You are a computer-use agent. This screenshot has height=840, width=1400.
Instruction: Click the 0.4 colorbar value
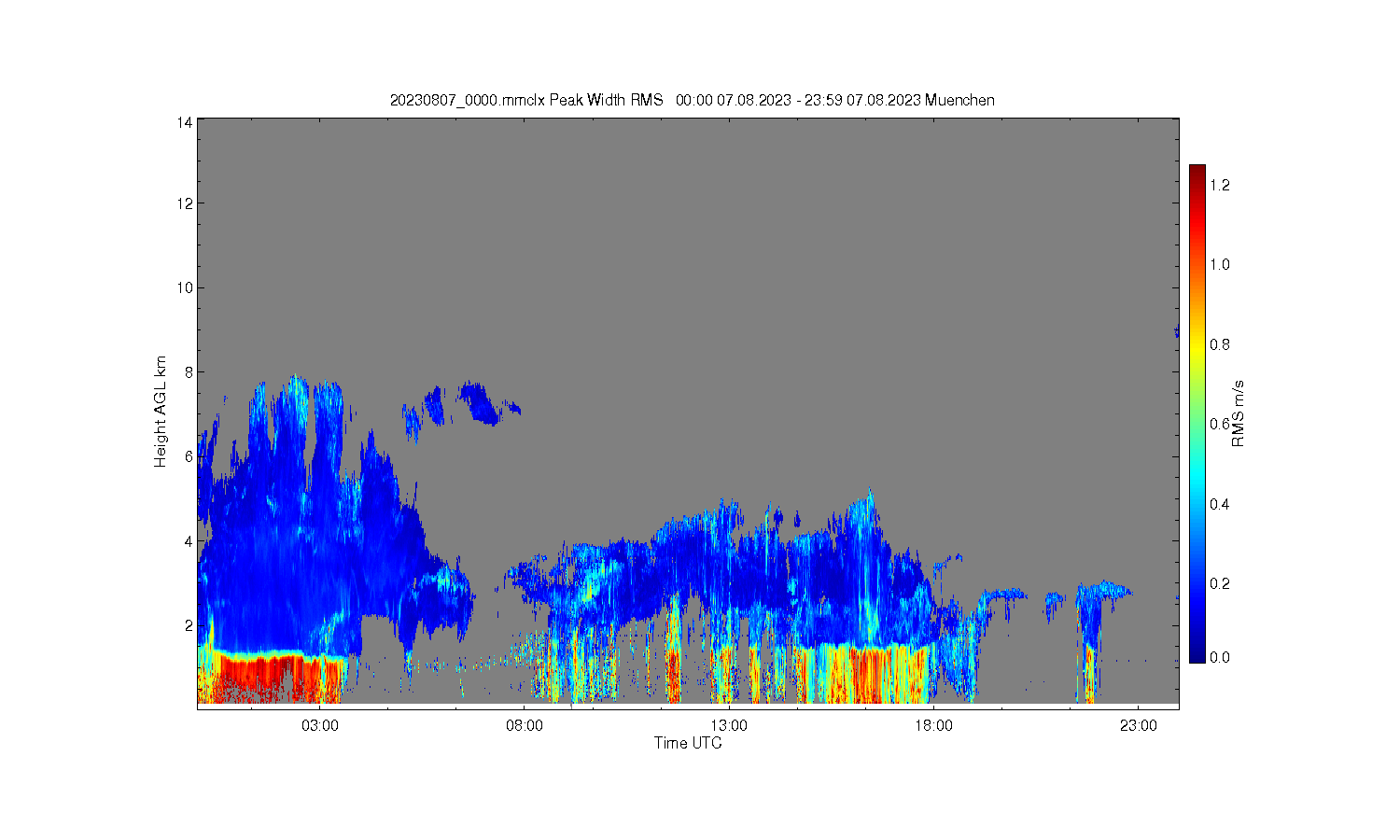pyautogui.click(x=1220, y=504)
